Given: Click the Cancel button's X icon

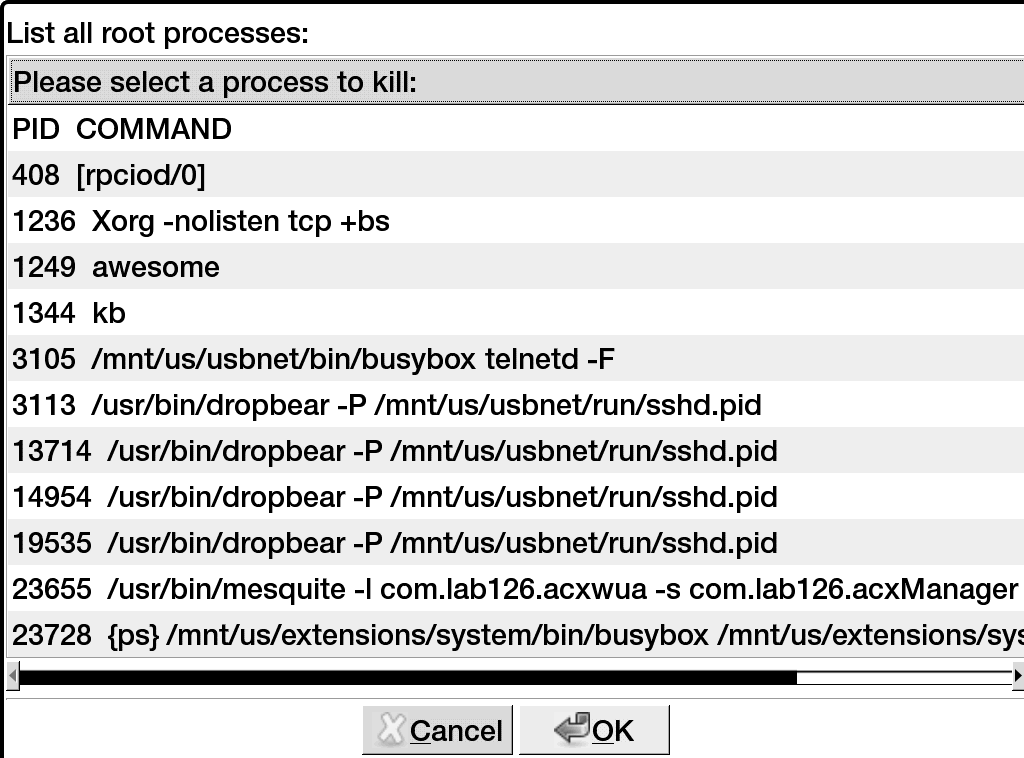Looking at the screenshot, I should (390, 730).
